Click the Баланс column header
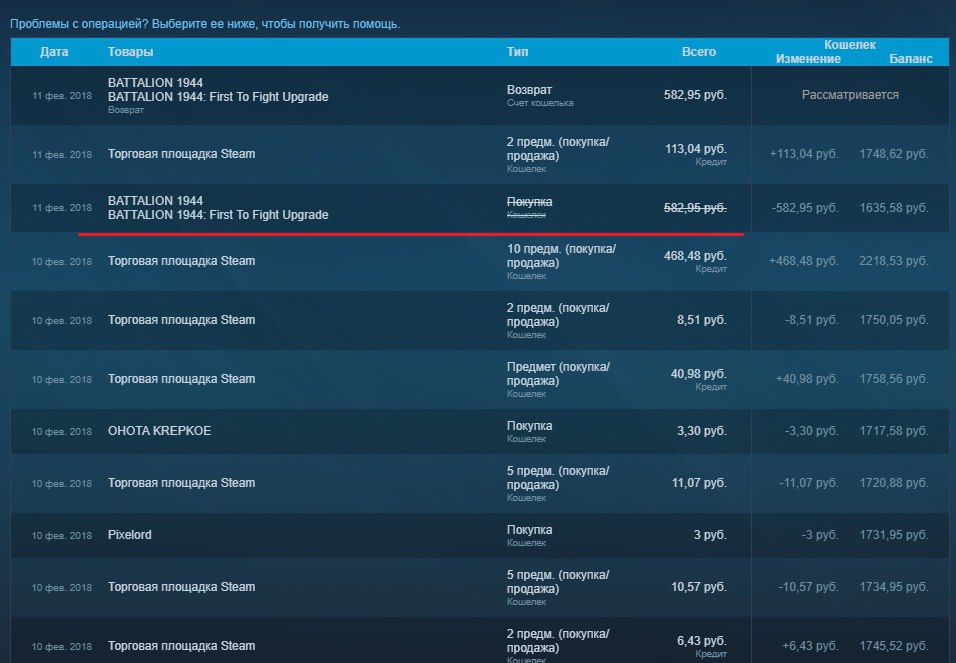The height and width of the screenshot is (663, 956). (x=910, y=59)
